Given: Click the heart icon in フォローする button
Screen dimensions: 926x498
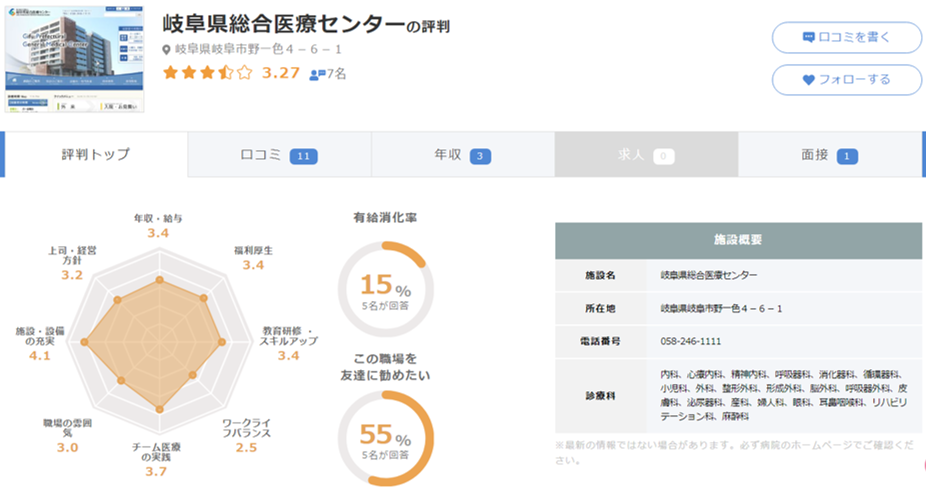Looking at the screenshot, I should [x=808, y=80].
